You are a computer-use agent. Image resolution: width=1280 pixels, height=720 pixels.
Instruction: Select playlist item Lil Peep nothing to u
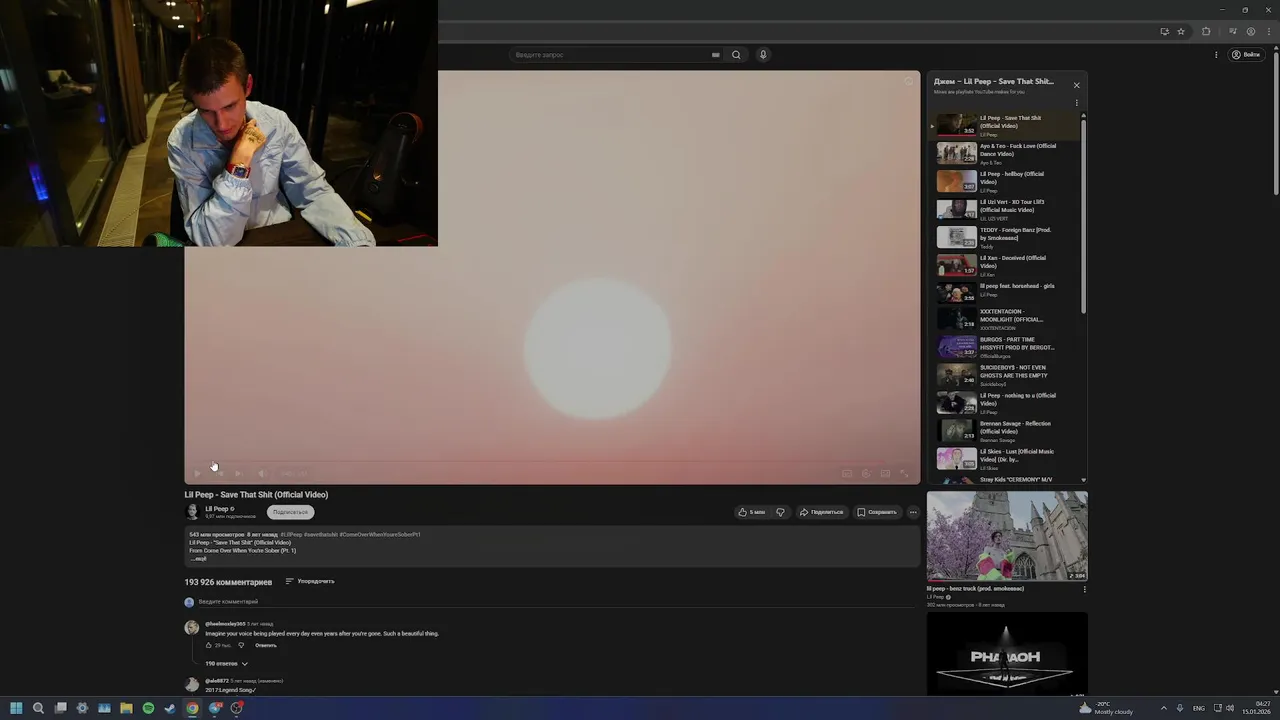[x=1004, y=403]
